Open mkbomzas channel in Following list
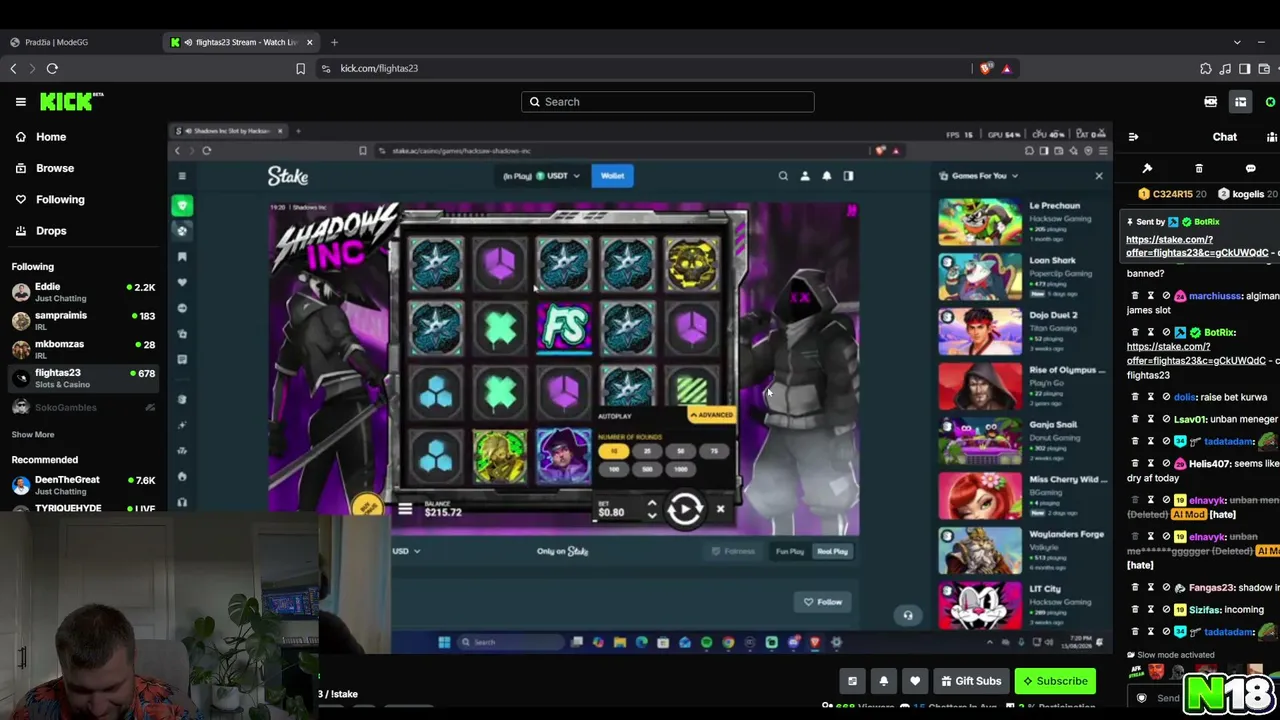This screenshot has width=1280, height=720. pos(84,350)
